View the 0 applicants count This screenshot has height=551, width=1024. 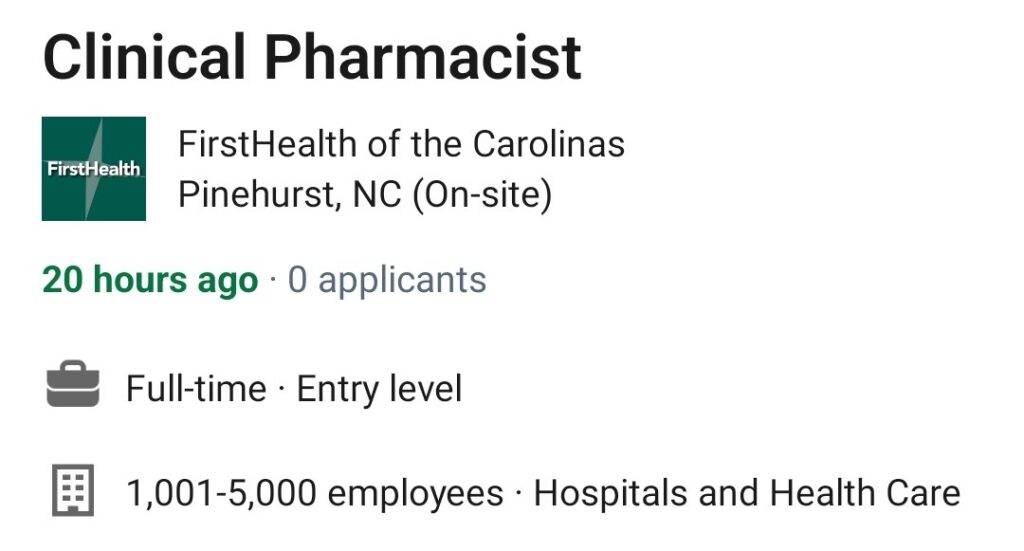[387, 280]
